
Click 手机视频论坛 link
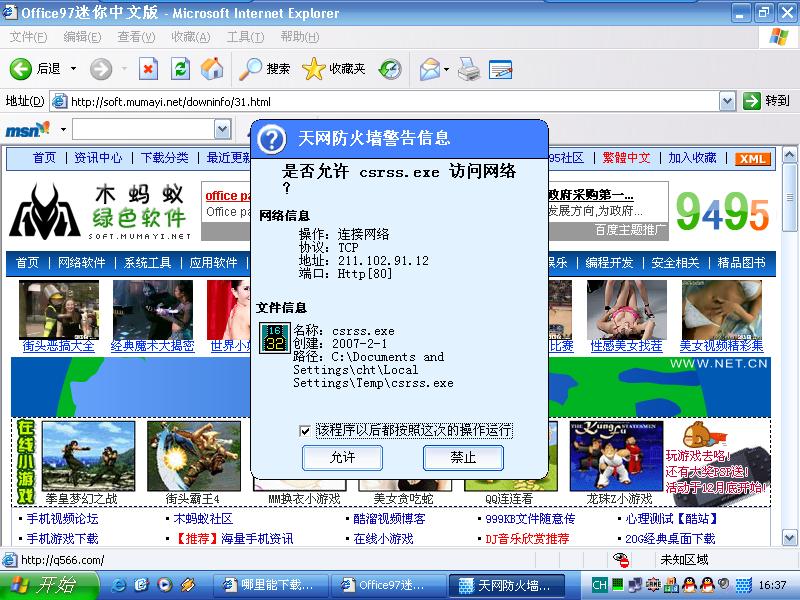pos(62,519)
